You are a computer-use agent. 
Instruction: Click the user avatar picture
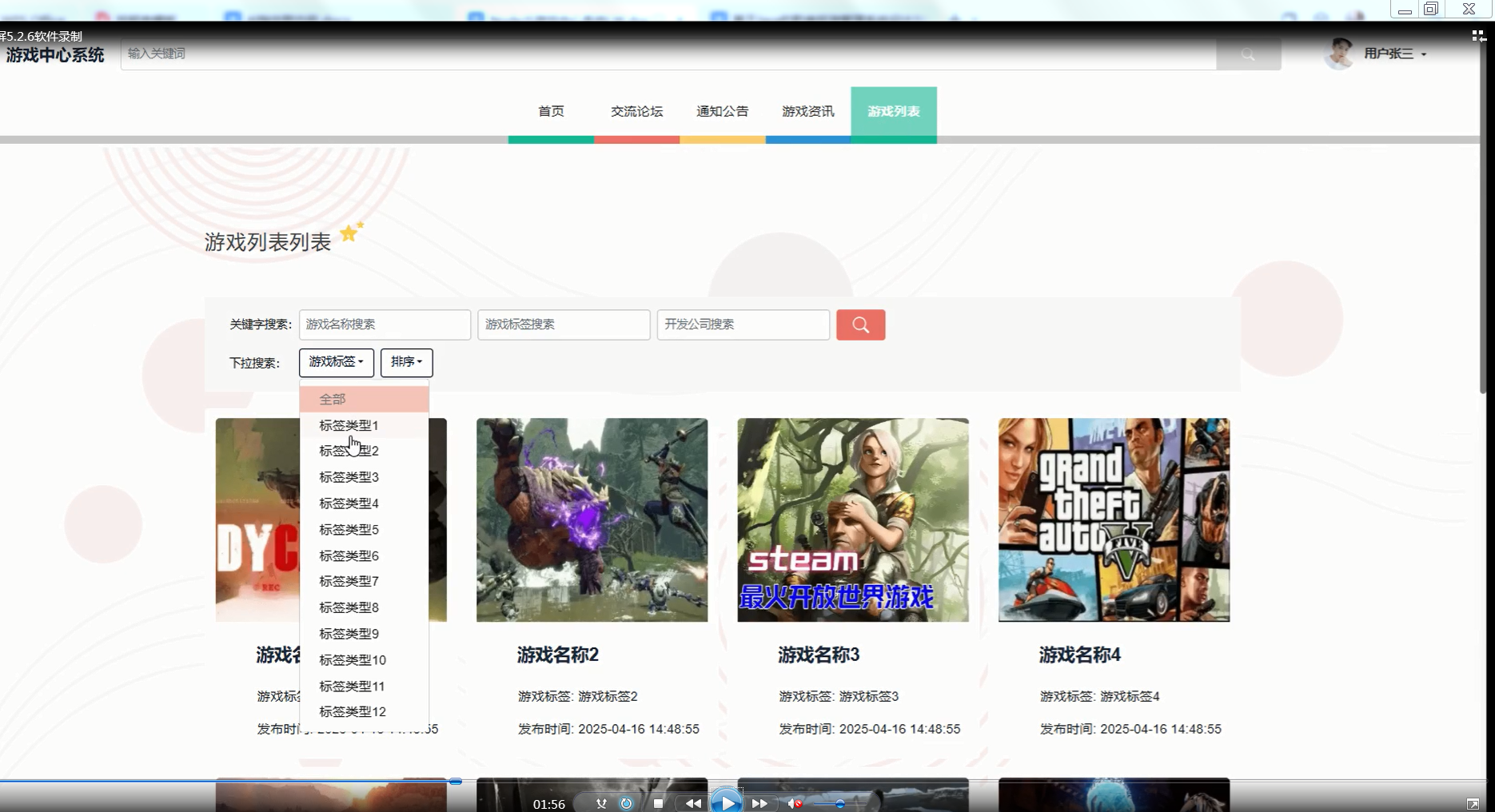coord(1339,54)
